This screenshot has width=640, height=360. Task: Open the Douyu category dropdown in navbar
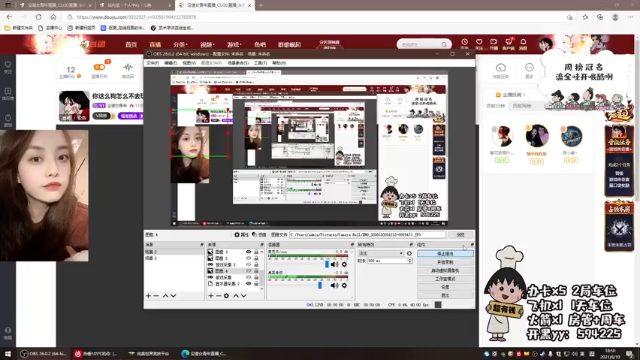(180, 44)
